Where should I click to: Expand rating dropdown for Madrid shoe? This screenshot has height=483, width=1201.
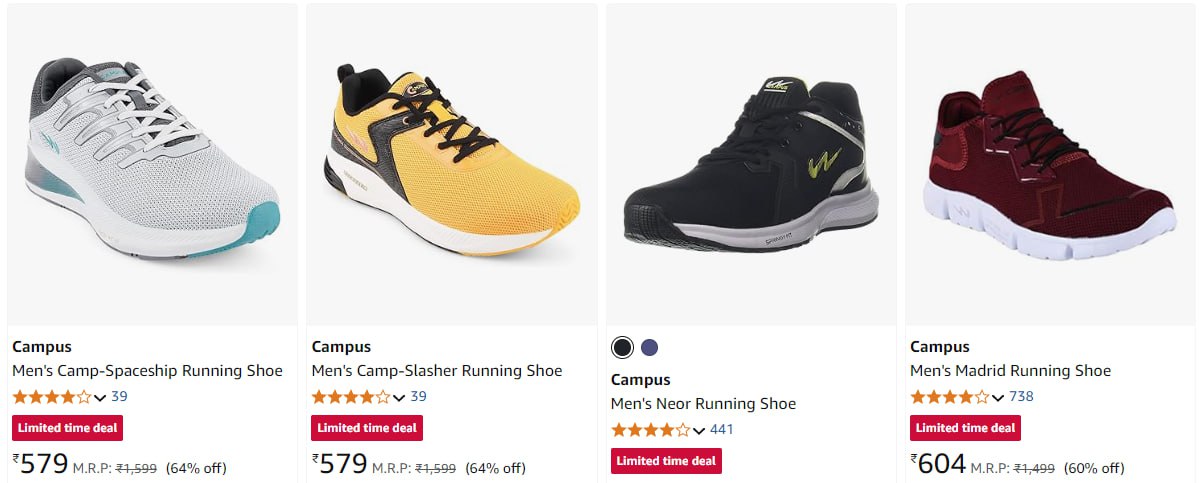coord(997,397)
